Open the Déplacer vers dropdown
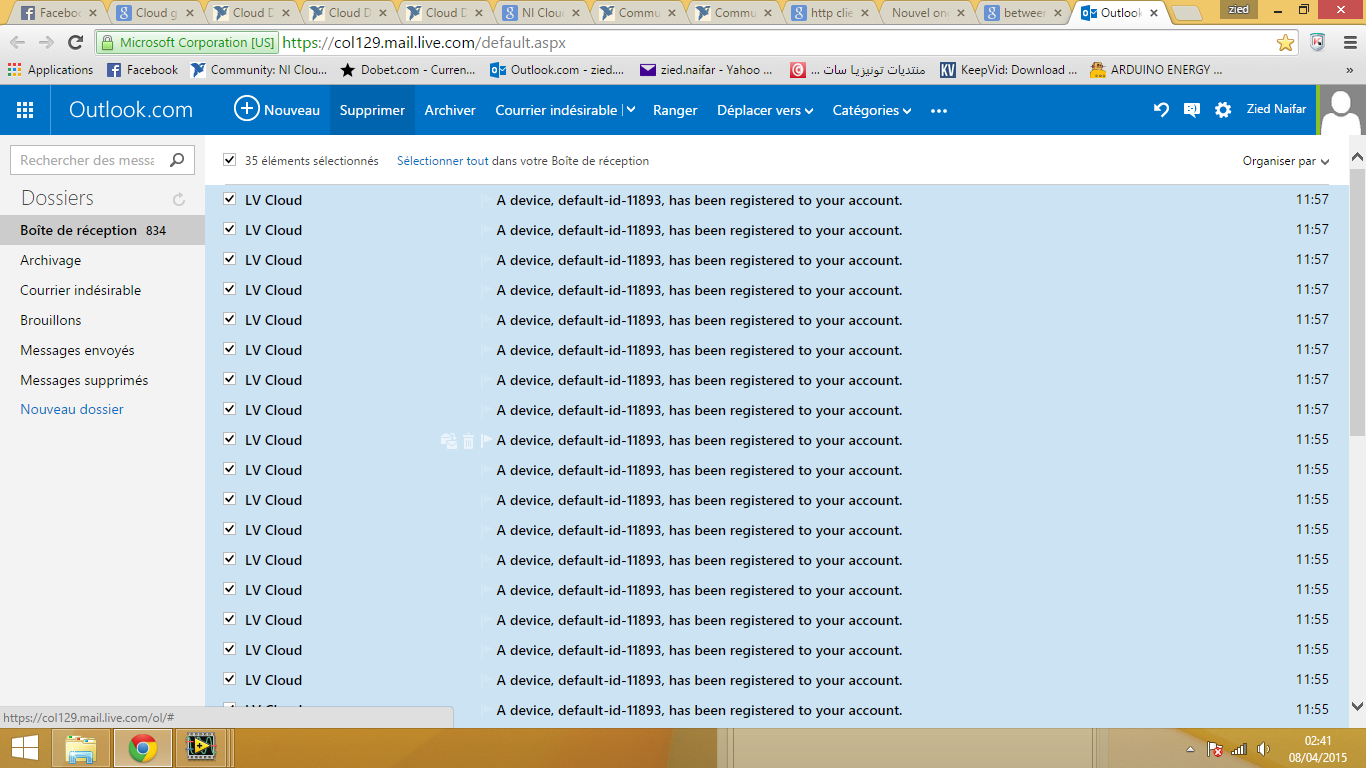Viewport: 1366px width, 768px height. click(x=765, y=111)
